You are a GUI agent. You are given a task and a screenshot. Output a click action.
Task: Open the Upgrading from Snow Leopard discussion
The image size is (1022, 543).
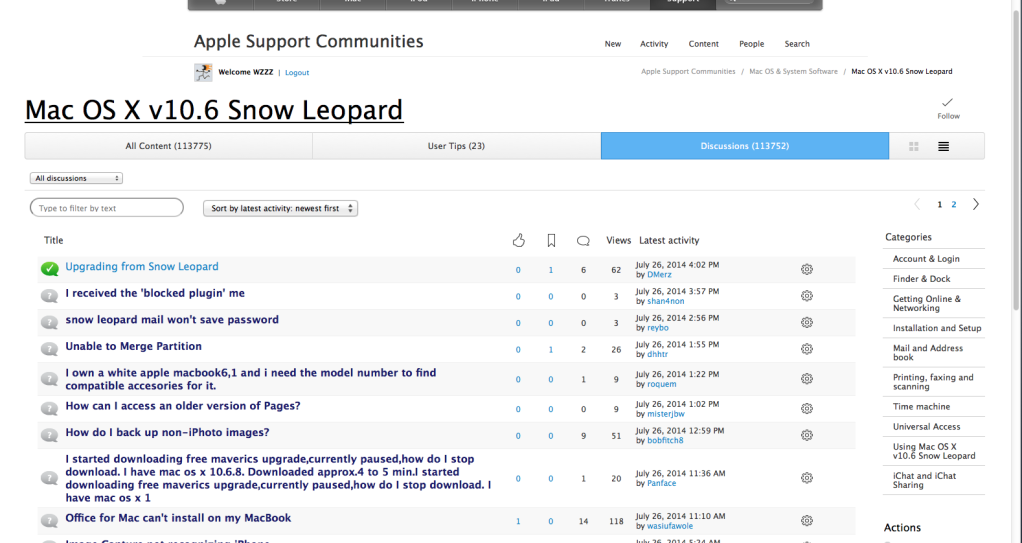[141, 267]
